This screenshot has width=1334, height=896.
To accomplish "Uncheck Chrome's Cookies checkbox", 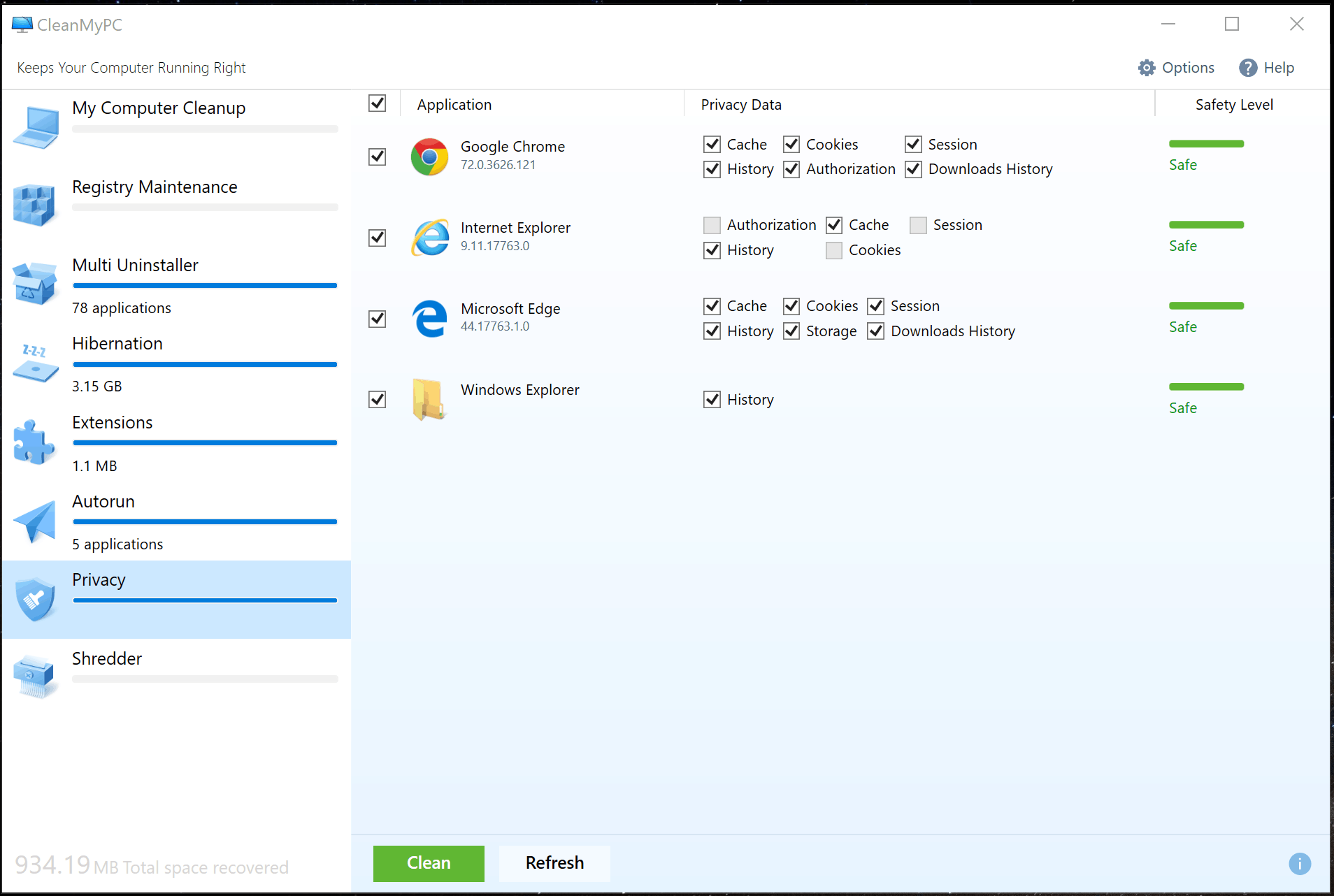I will [791, 145].
